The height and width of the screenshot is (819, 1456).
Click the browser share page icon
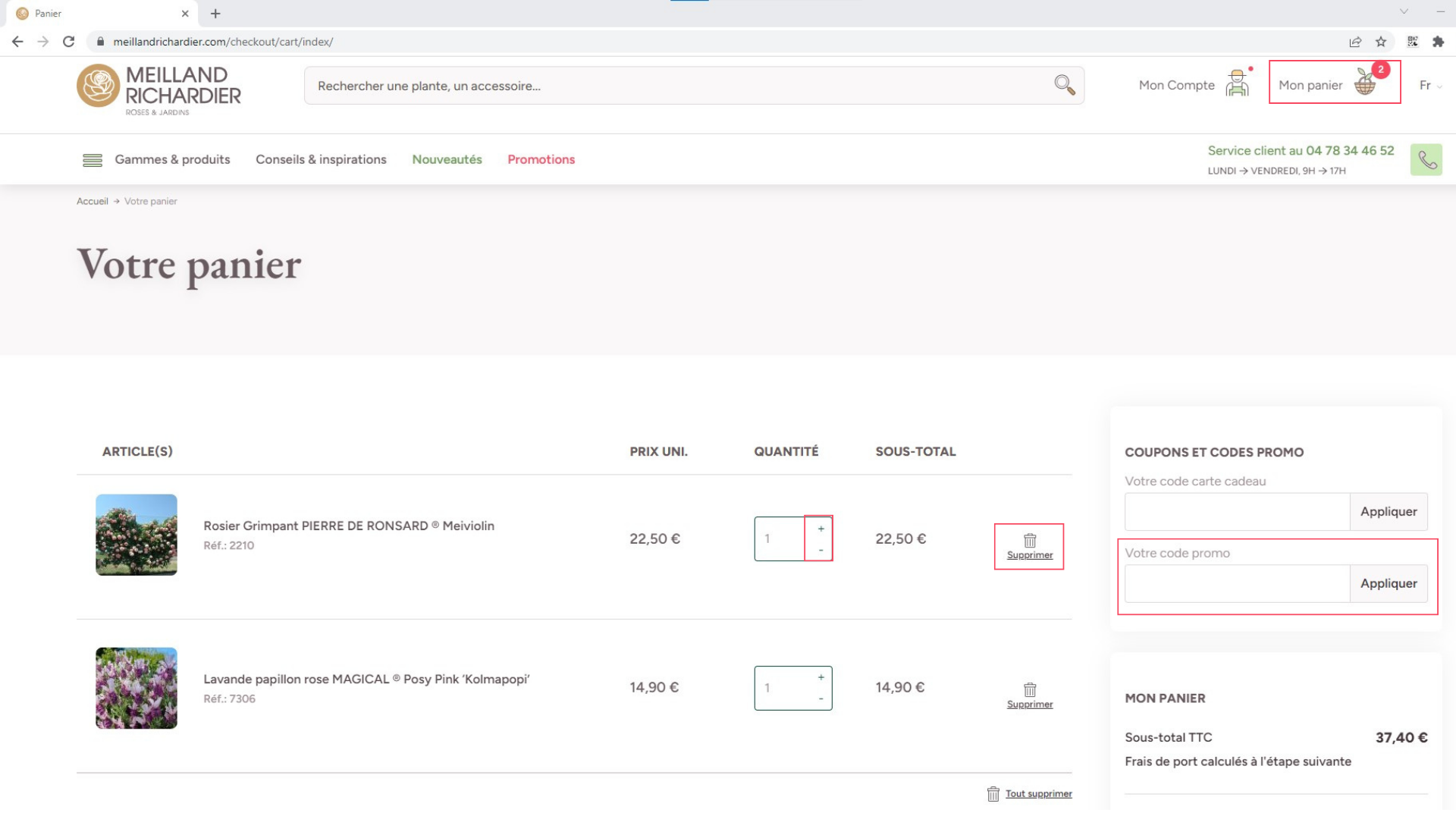[x=1355, y=42]
